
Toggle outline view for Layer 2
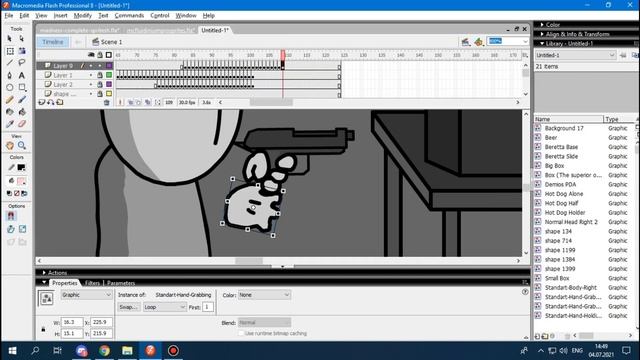click(109, 84)
